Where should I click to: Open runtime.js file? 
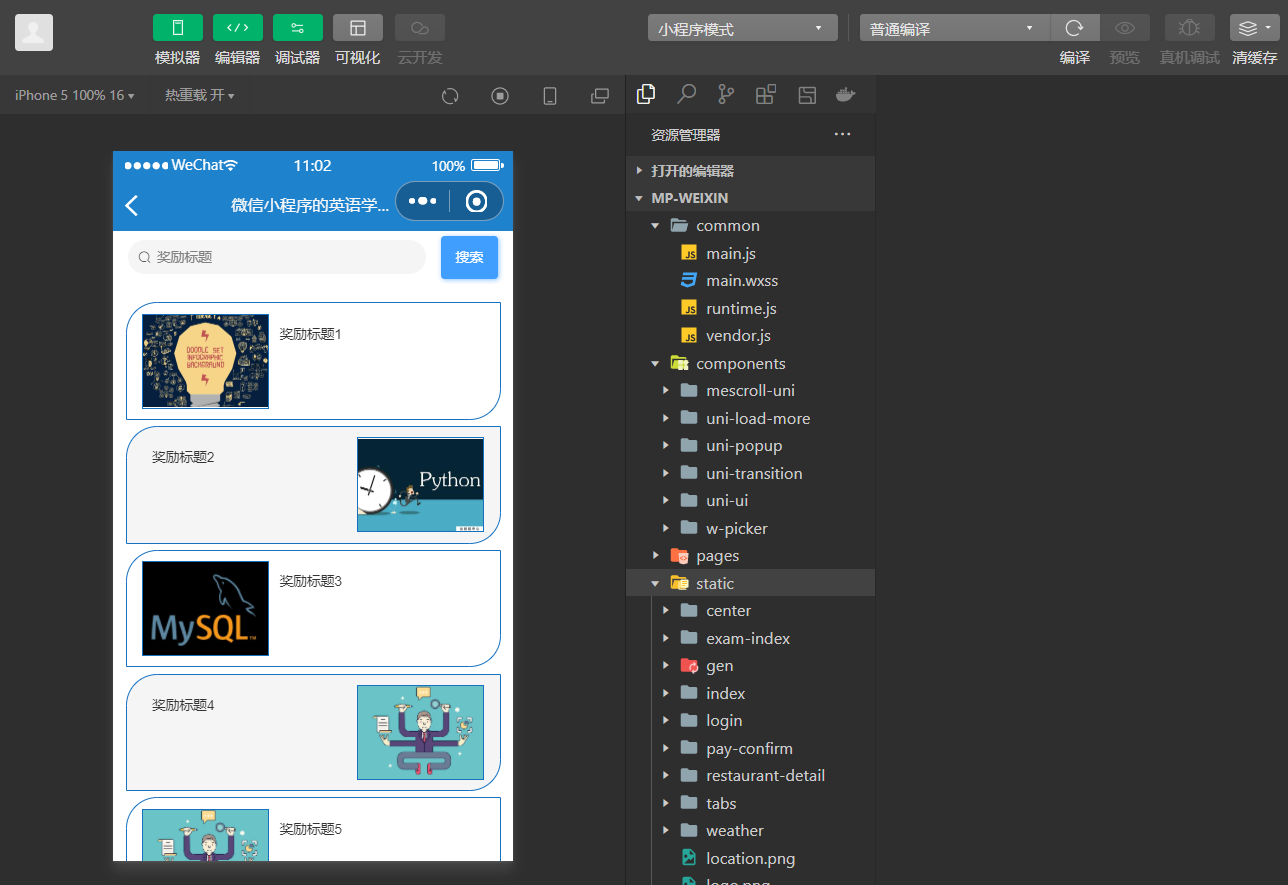750,308
